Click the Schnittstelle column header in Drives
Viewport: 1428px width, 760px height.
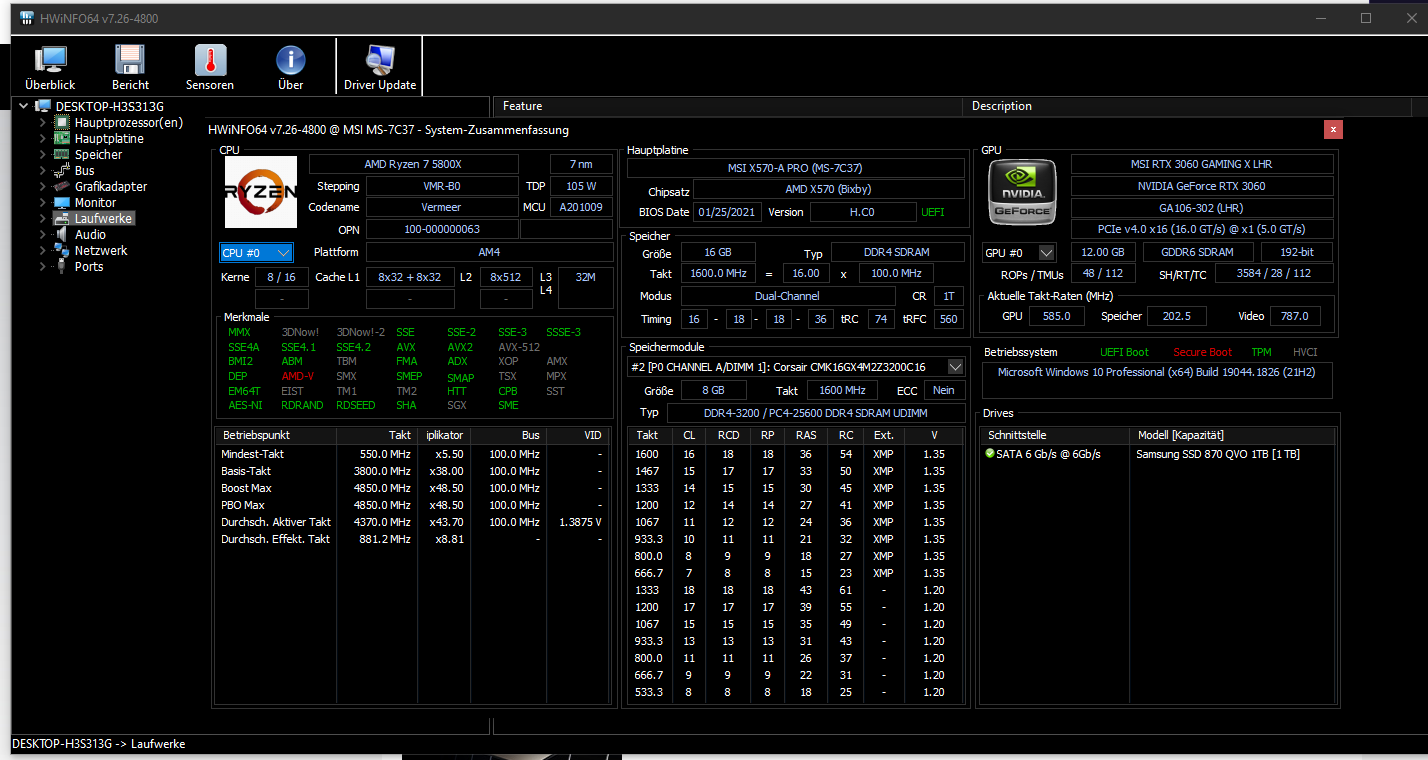[x=1054, y=436]
